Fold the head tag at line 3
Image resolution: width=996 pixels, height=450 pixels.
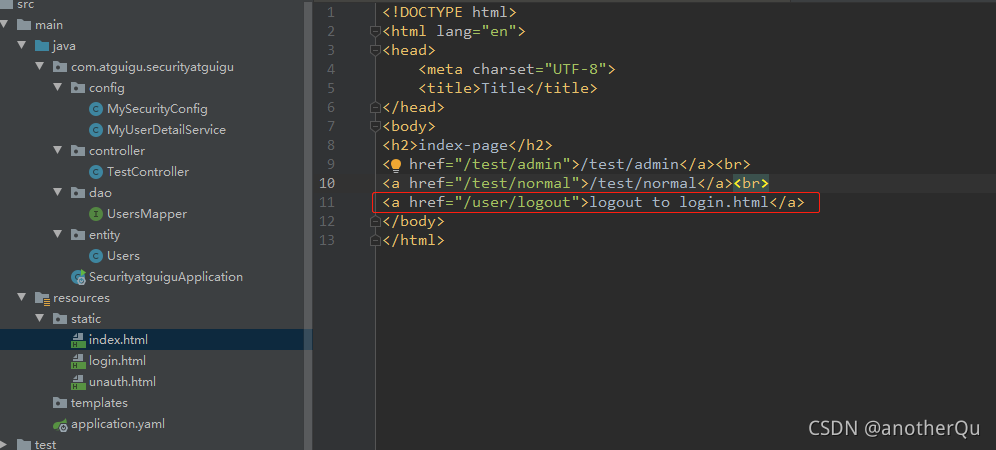pos(375,50)
